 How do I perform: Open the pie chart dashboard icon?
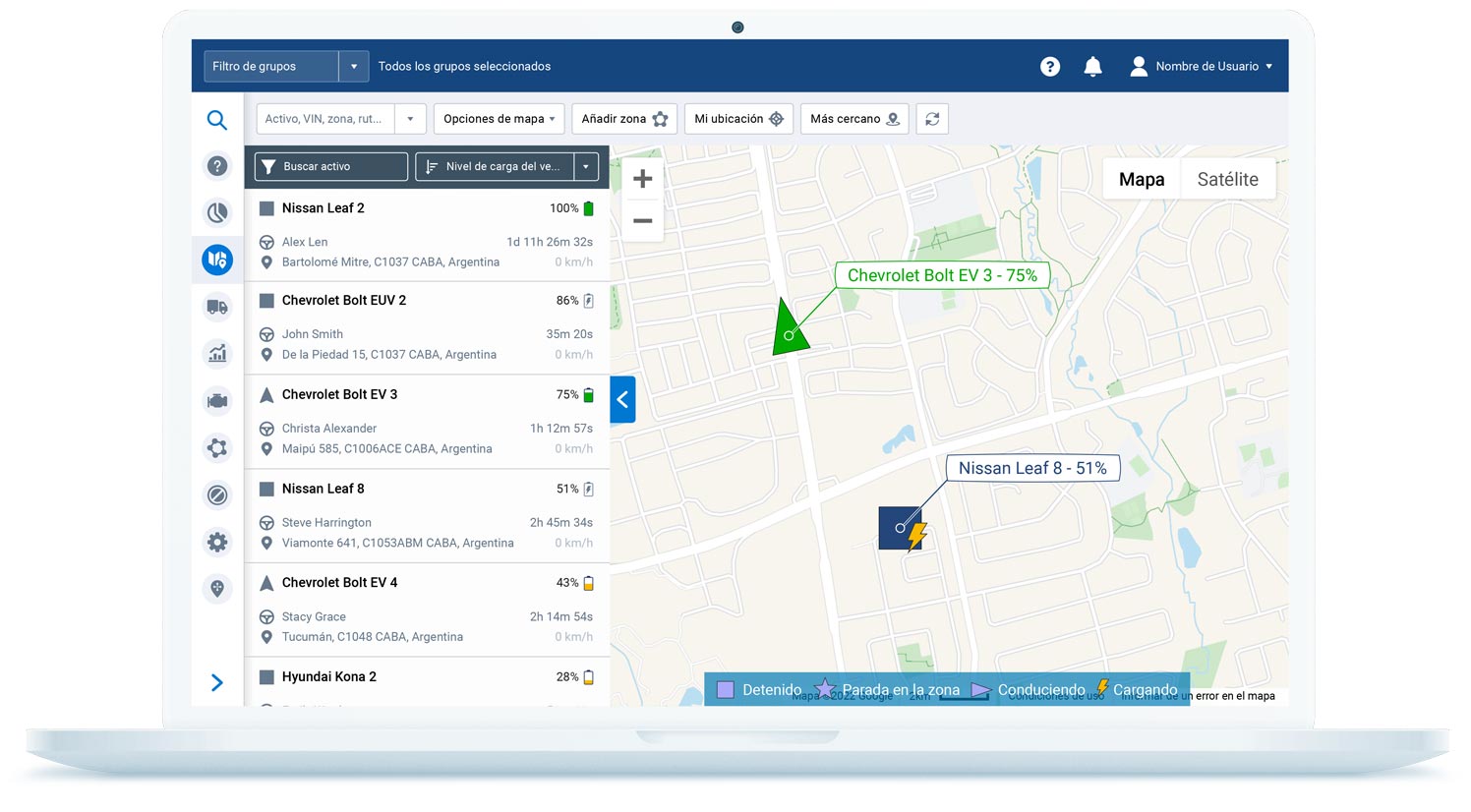pyautogui.click(x=217, y=212)
